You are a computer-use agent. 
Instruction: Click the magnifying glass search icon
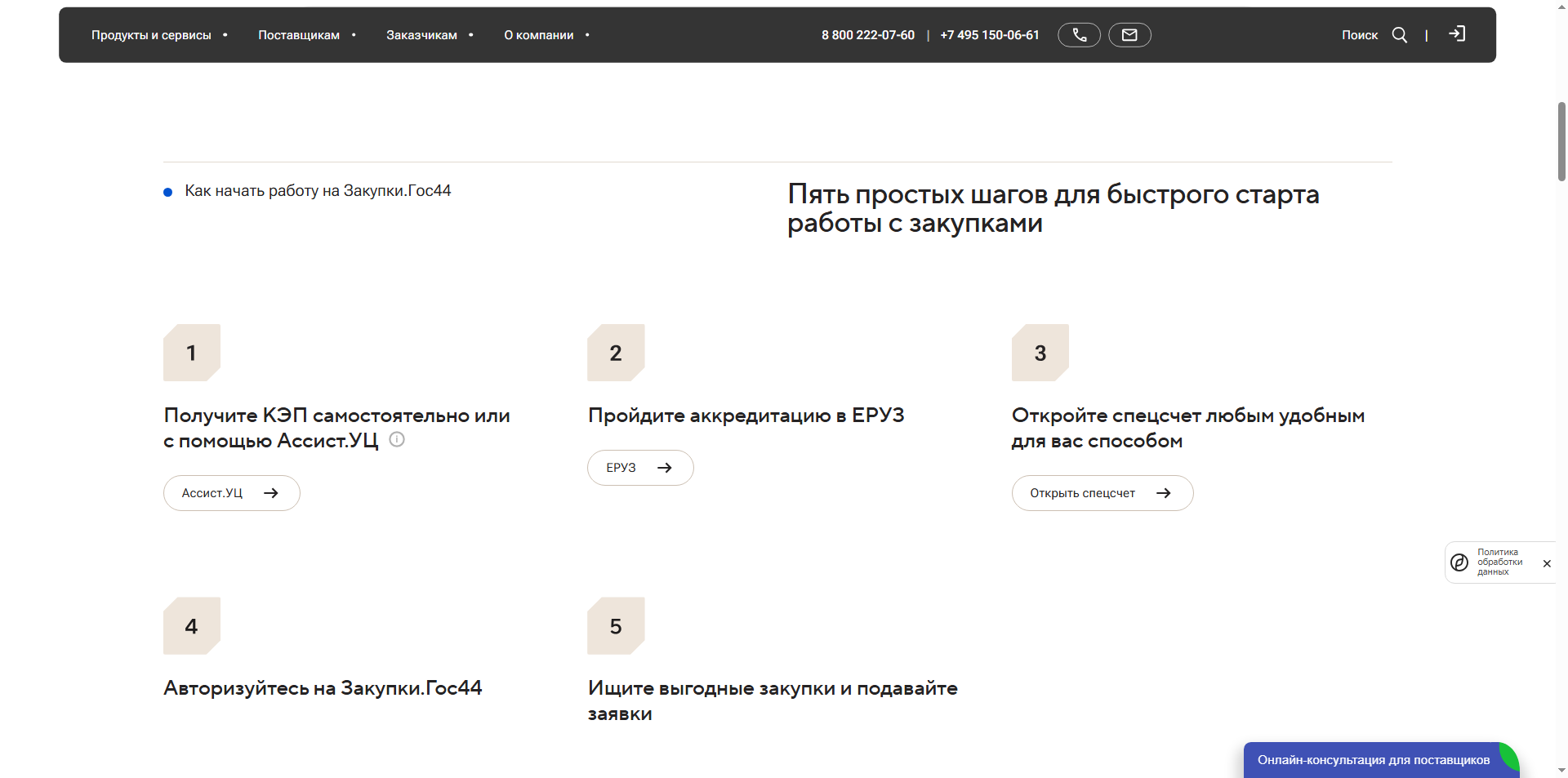1400,35
